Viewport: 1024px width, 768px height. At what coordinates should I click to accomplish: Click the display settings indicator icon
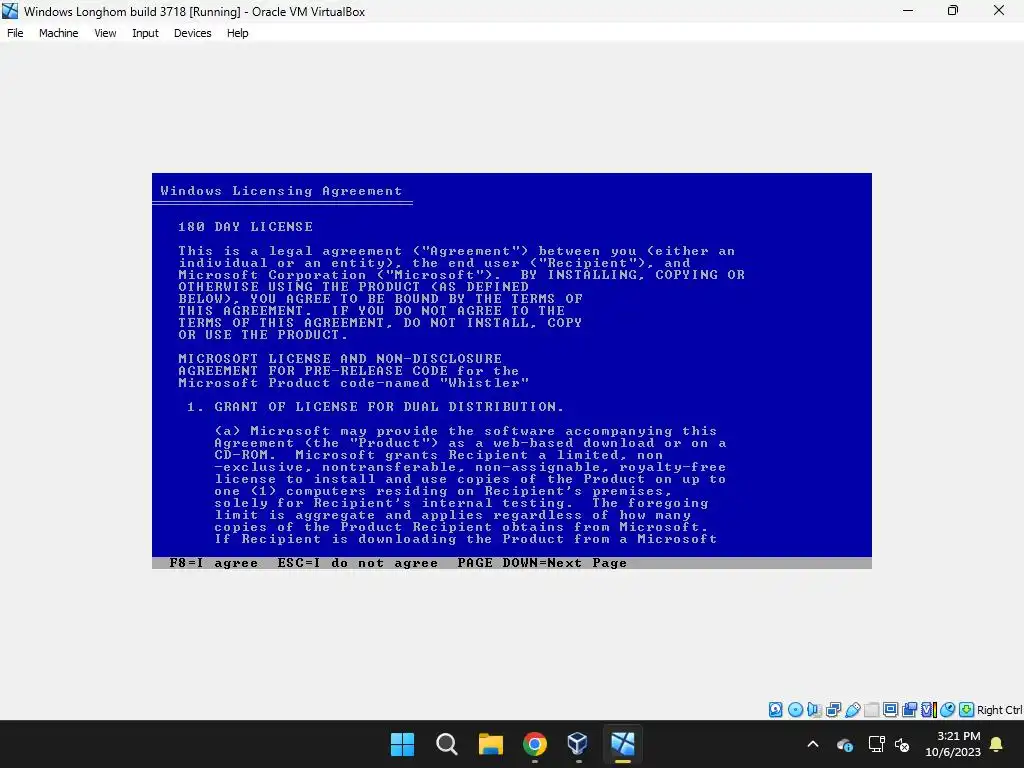click(x=890, y=710)
